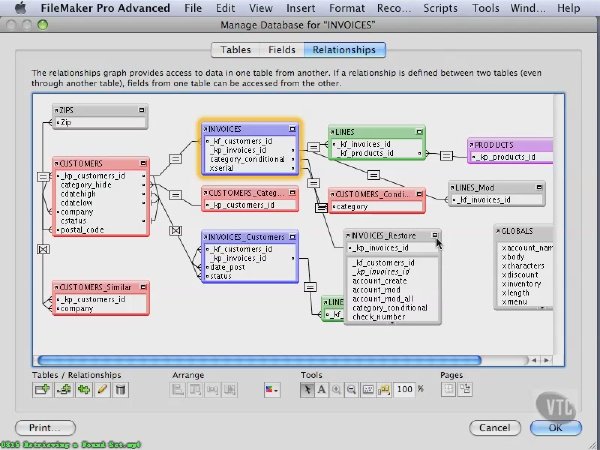Open the Scripts menu

440,8
